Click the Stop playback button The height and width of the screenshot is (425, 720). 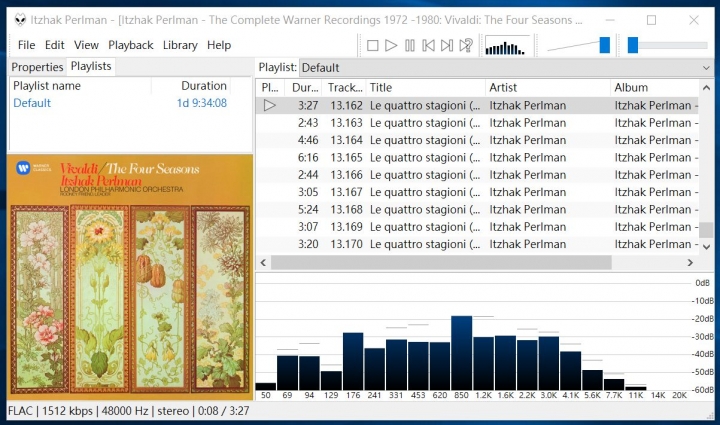372,45
